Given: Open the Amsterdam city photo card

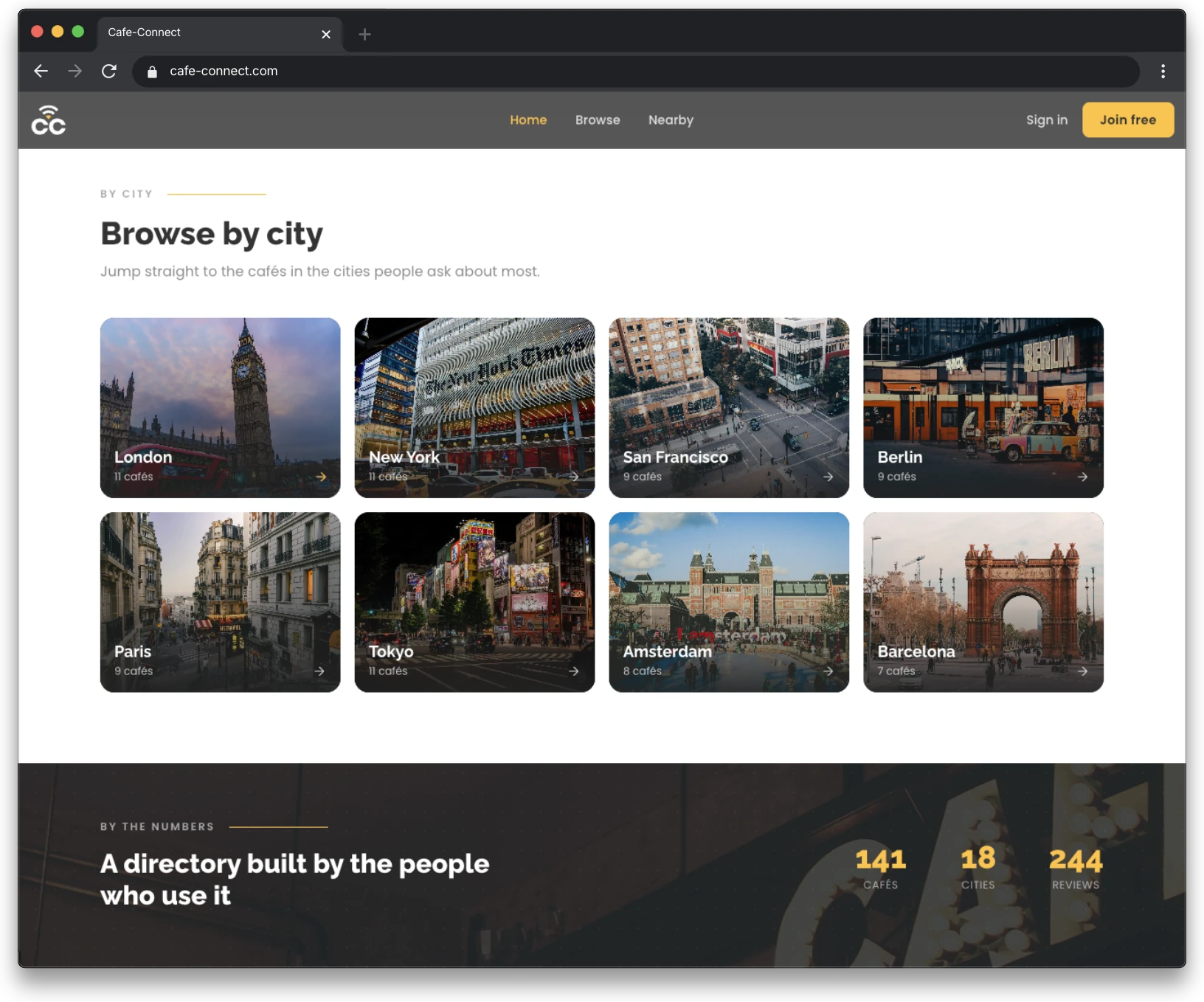Looking at the screenshot, I should [x=729, y=602].
